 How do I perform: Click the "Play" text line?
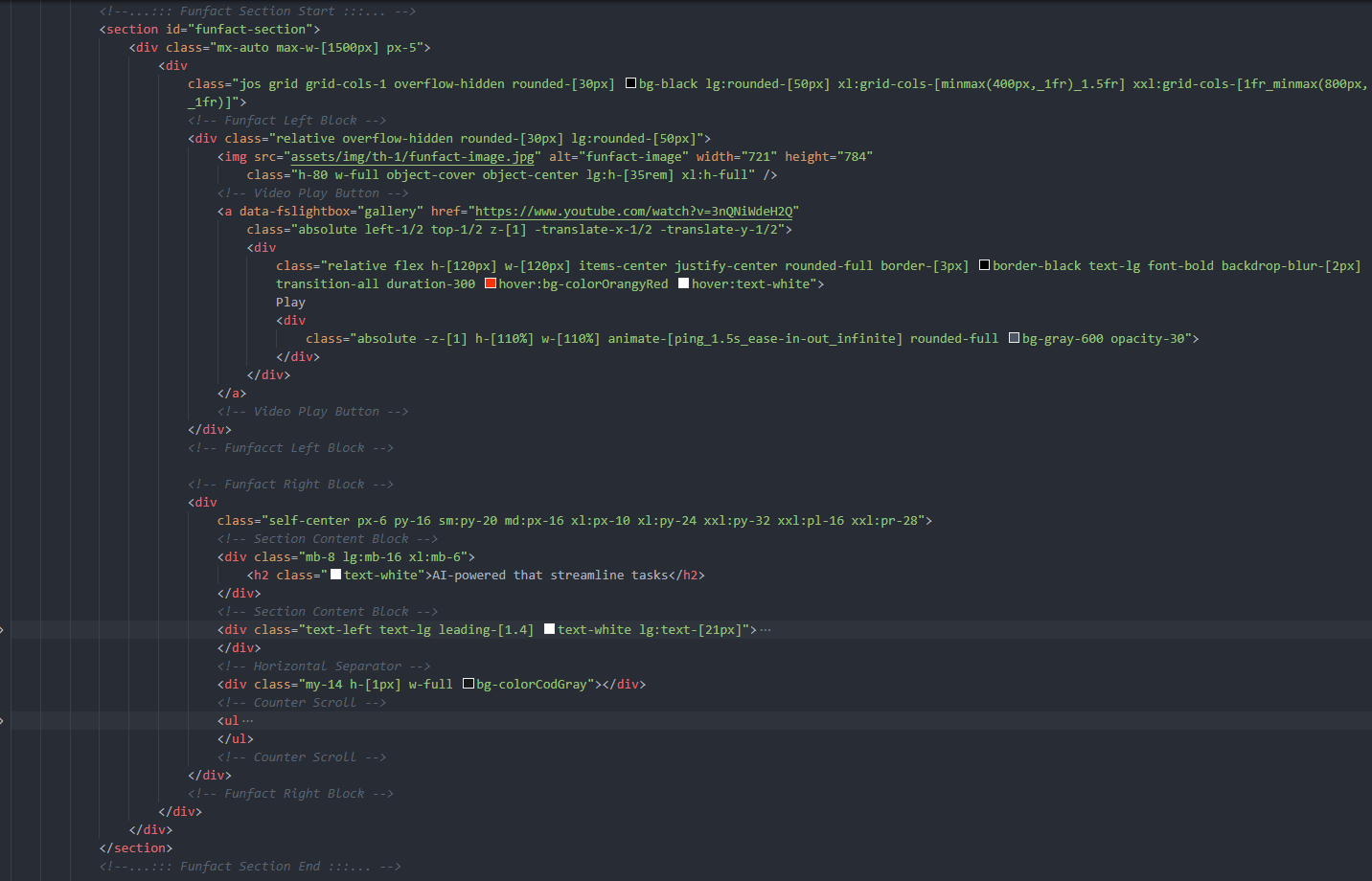pyautogui.click(x=290, y=302)
